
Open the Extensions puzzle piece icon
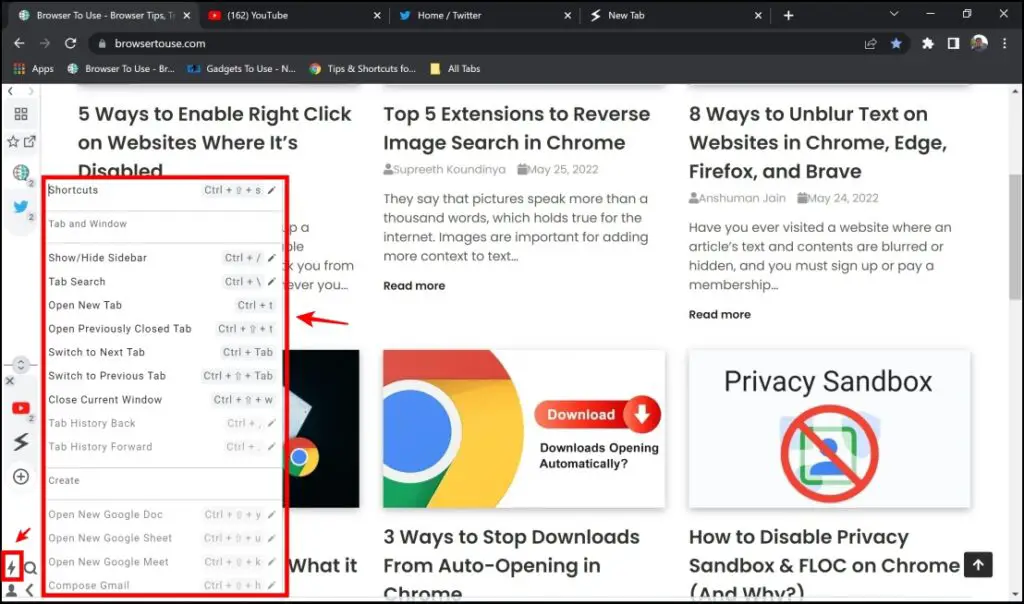928,44
